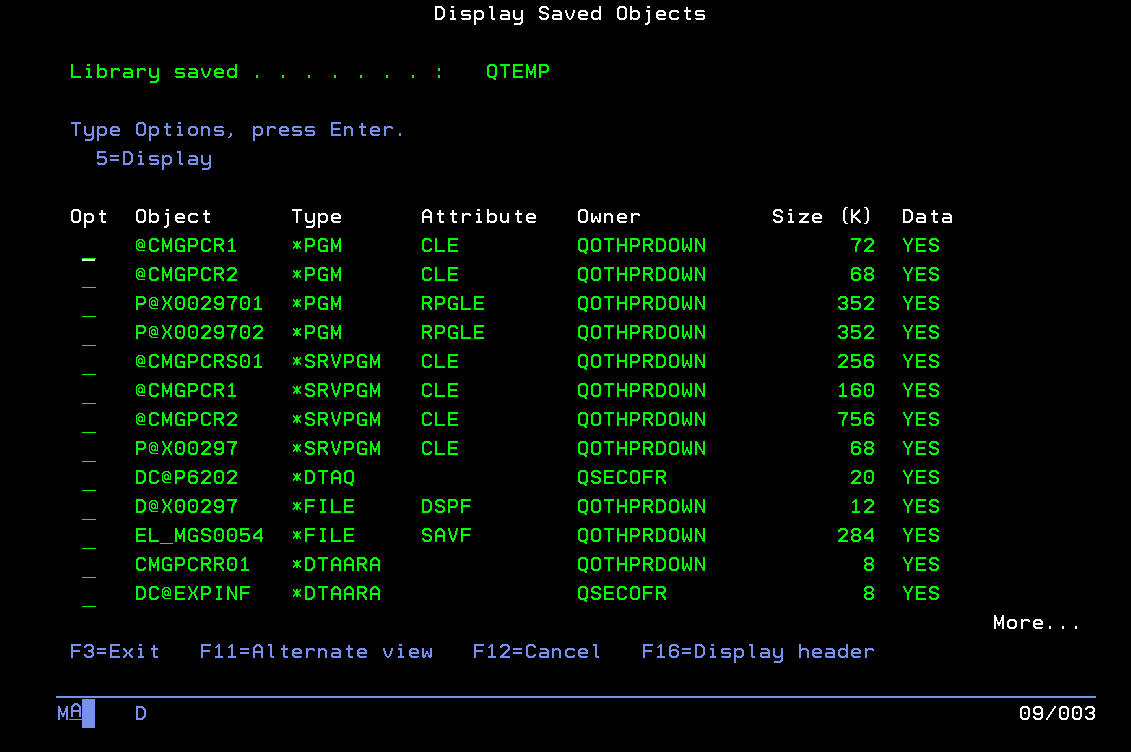Click the Library saved label
The image size is (1131, 752).
click(x=154, y=71)
